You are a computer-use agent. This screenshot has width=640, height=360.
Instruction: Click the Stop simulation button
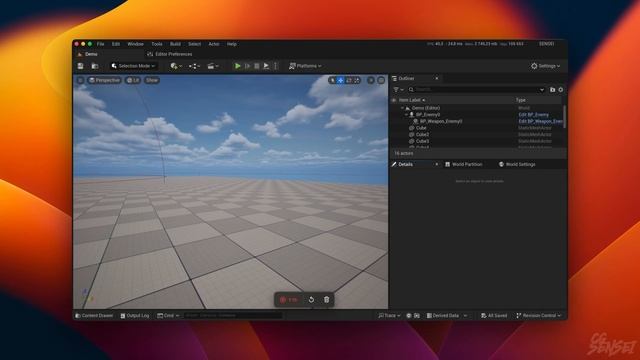coord(257,66)
